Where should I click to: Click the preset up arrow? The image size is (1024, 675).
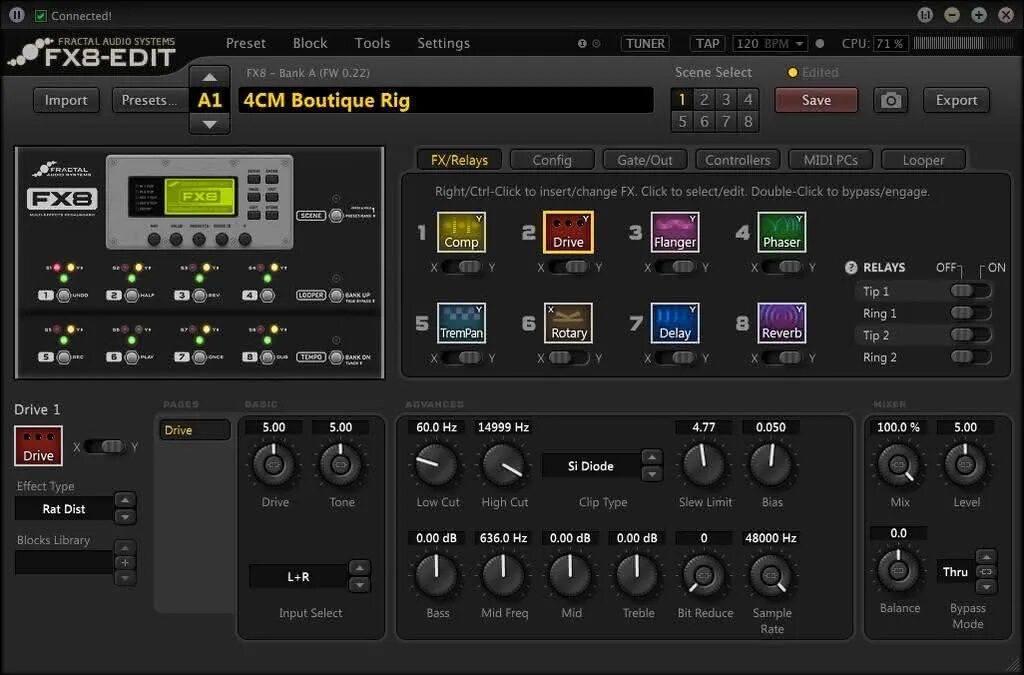click(210, 77)
